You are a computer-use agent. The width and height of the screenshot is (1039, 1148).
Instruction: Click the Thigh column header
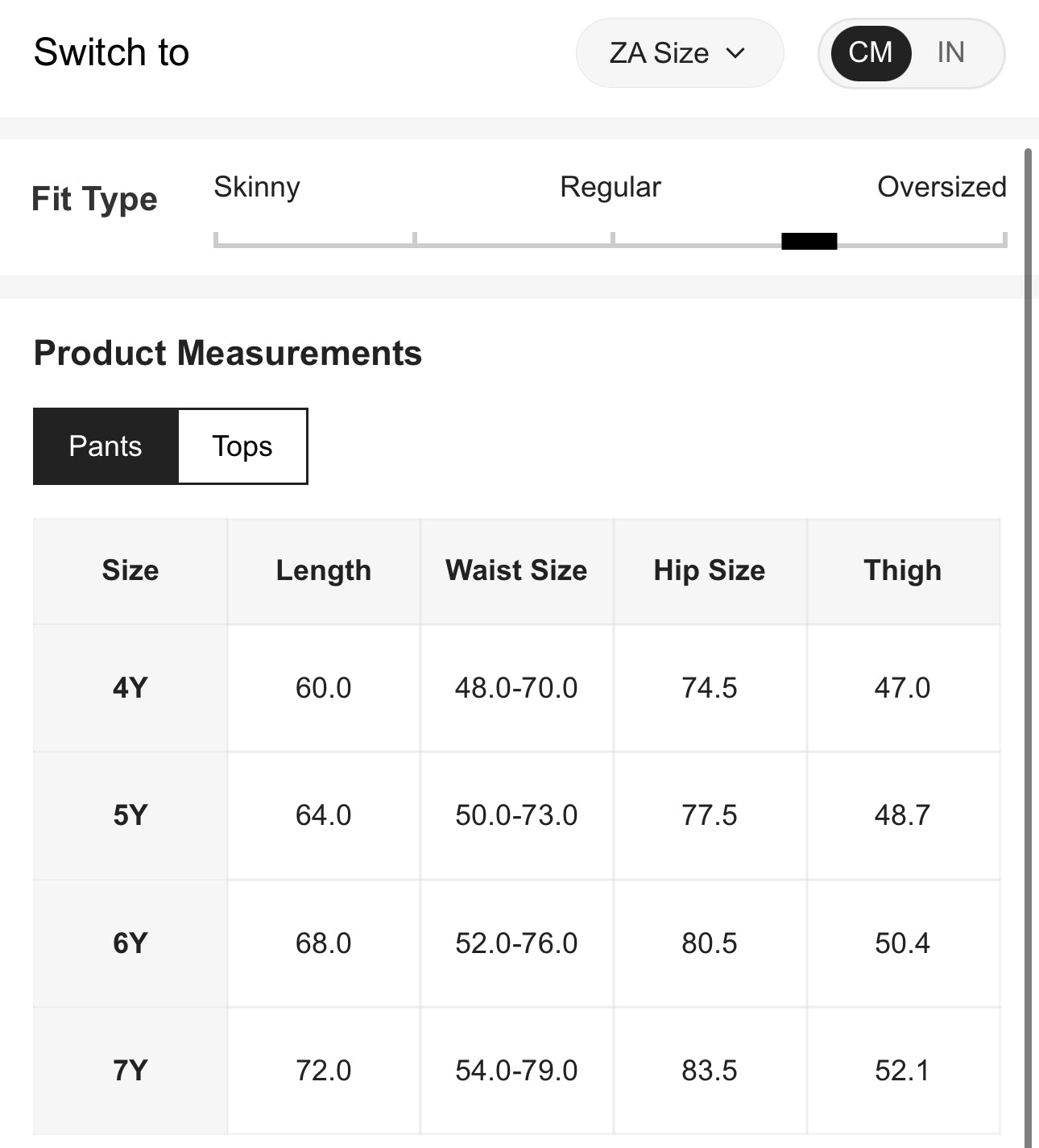coord(902,570)
